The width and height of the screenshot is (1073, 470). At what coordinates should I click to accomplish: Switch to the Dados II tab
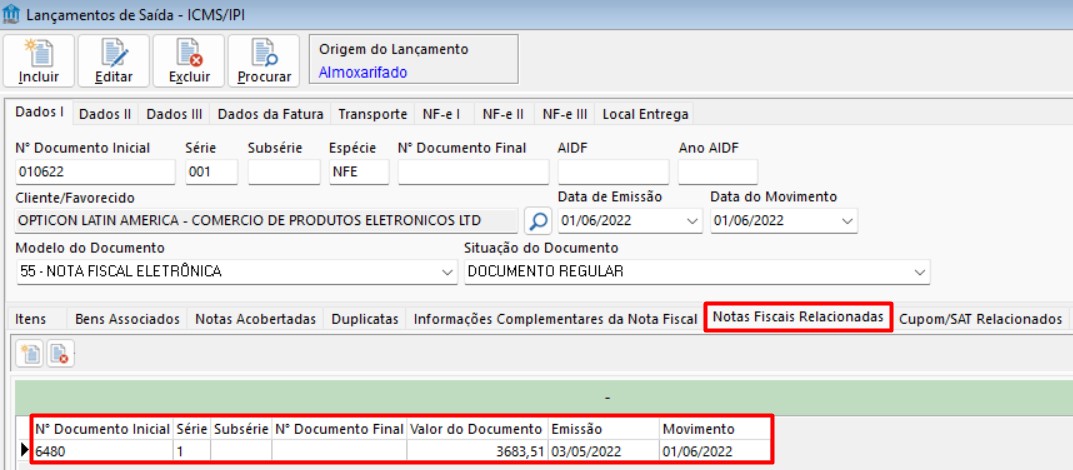tap(105, 114)
